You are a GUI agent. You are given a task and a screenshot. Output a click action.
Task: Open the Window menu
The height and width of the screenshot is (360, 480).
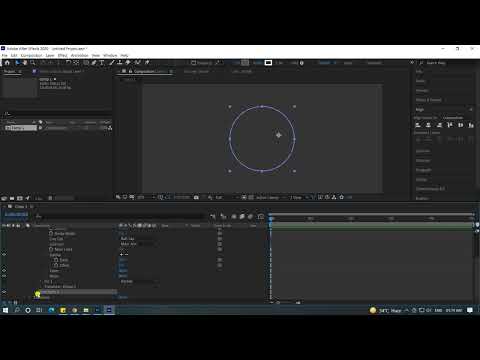(x=110, y=55)
